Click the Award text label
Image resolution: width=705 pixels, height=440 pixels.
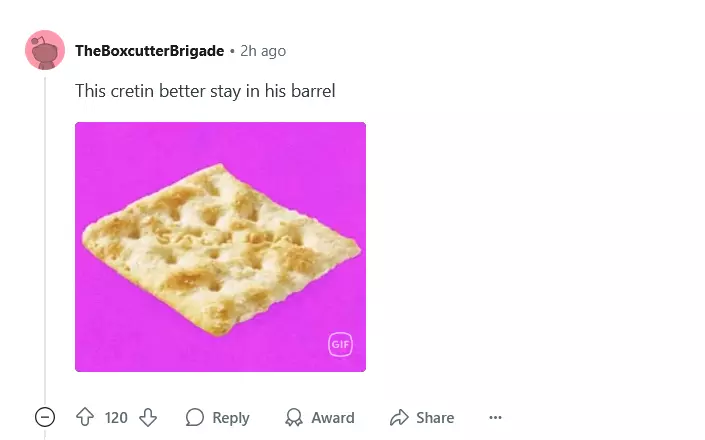click(333, 418)
